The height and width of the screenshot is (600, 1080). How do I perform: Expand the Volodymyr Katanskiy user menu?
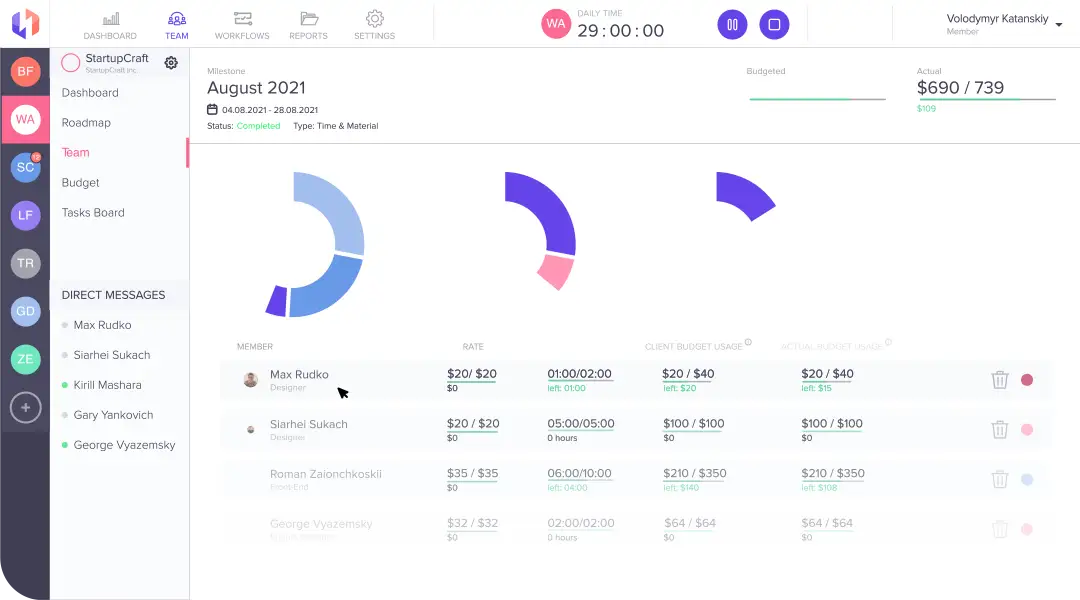tap(1059, 25)
